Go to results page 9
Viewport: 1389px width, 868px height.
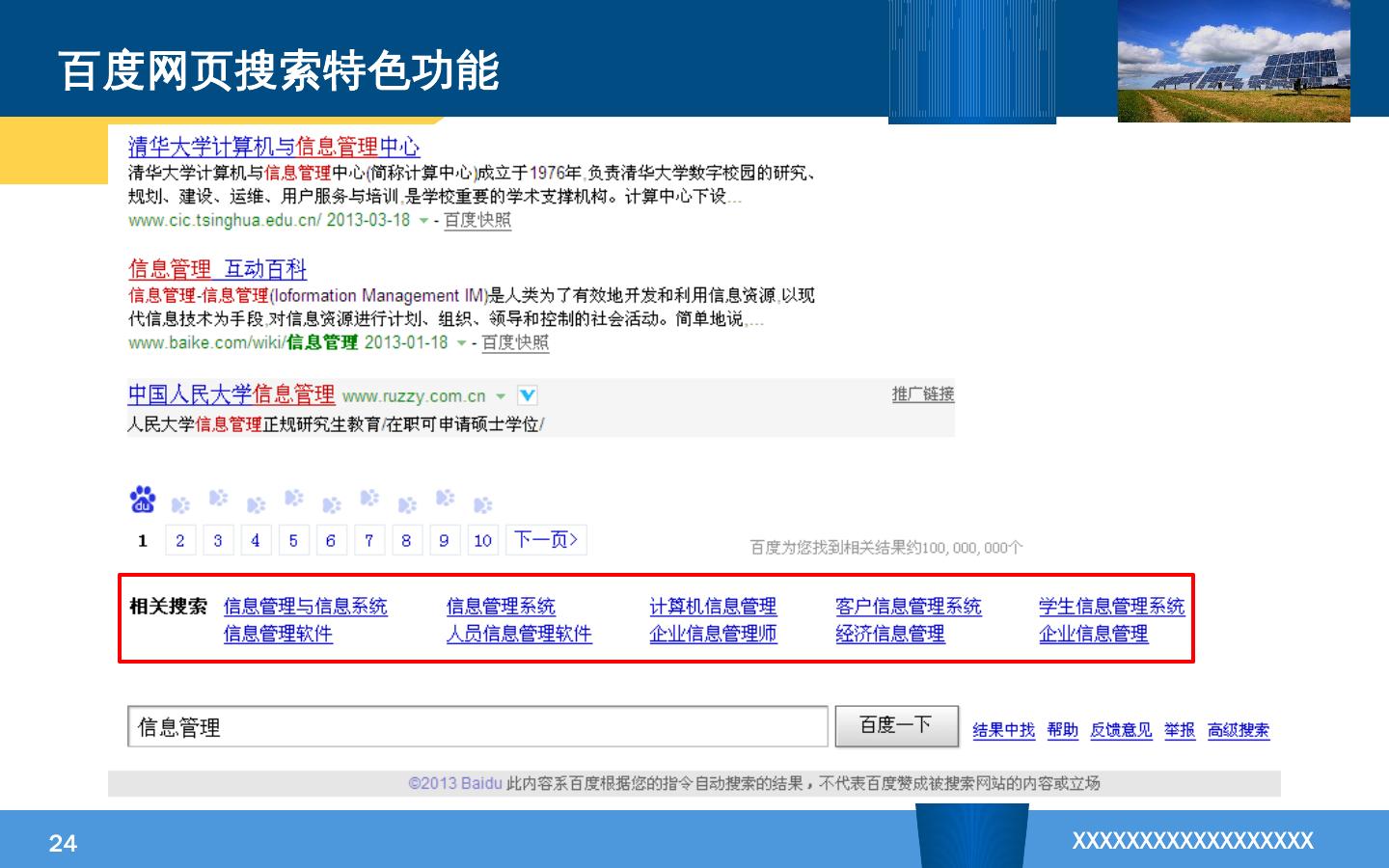pos(444,540)
